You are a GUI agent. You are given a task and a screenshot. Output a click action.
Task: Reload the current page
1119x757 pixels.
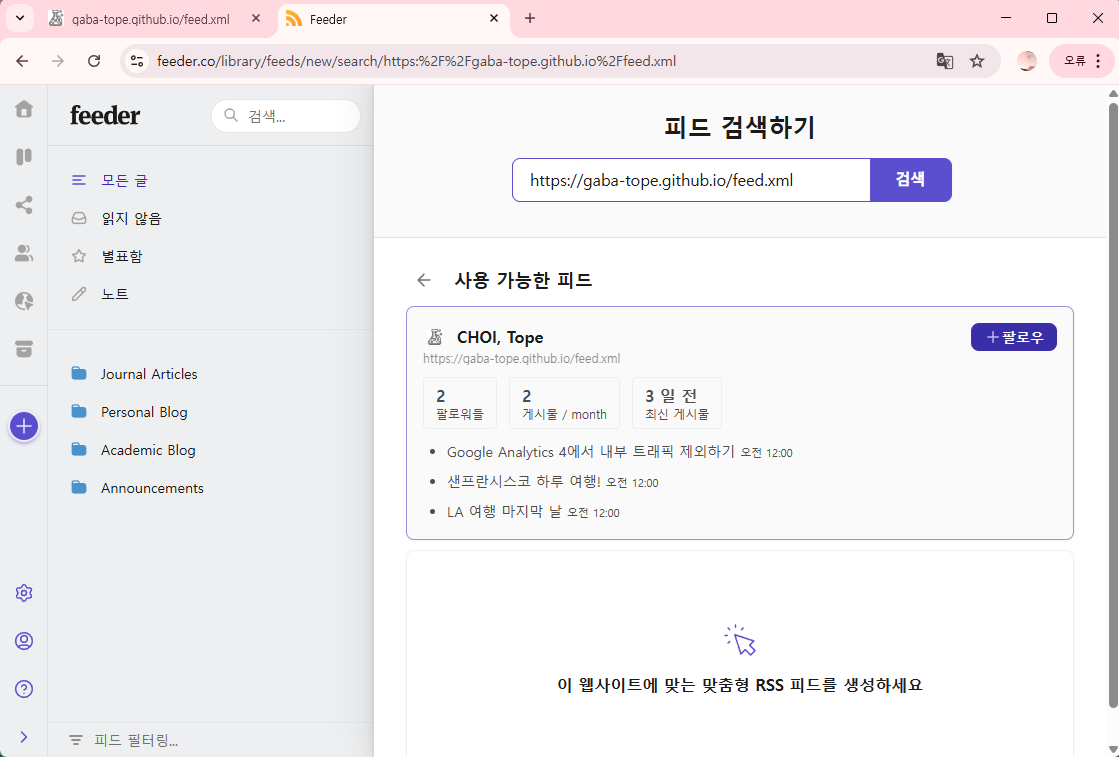[x=93, y=61]
